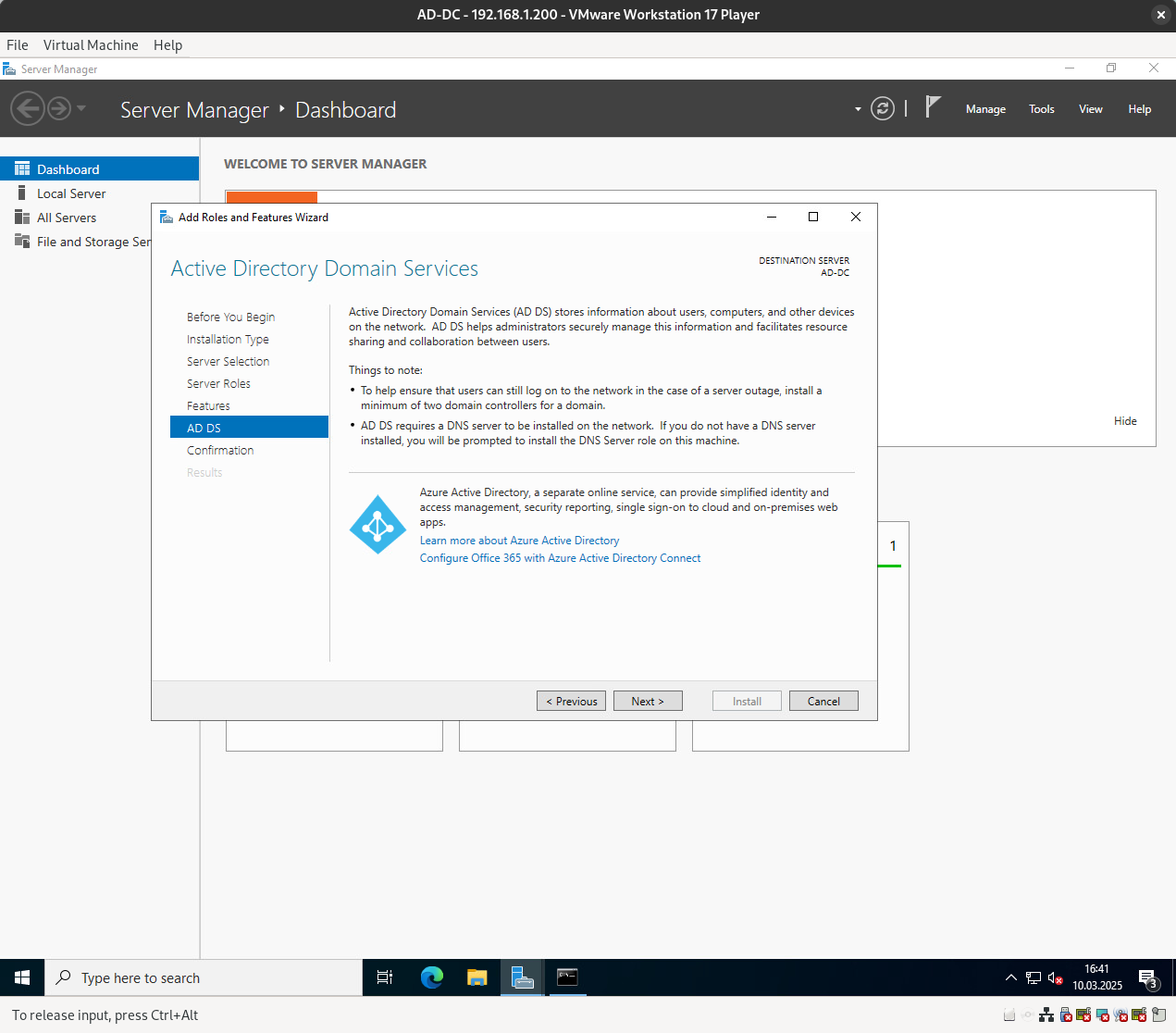Open Microsoft Edge from the taskbar
This screenshot has height=1033, width=1176.
coord(431,977)
